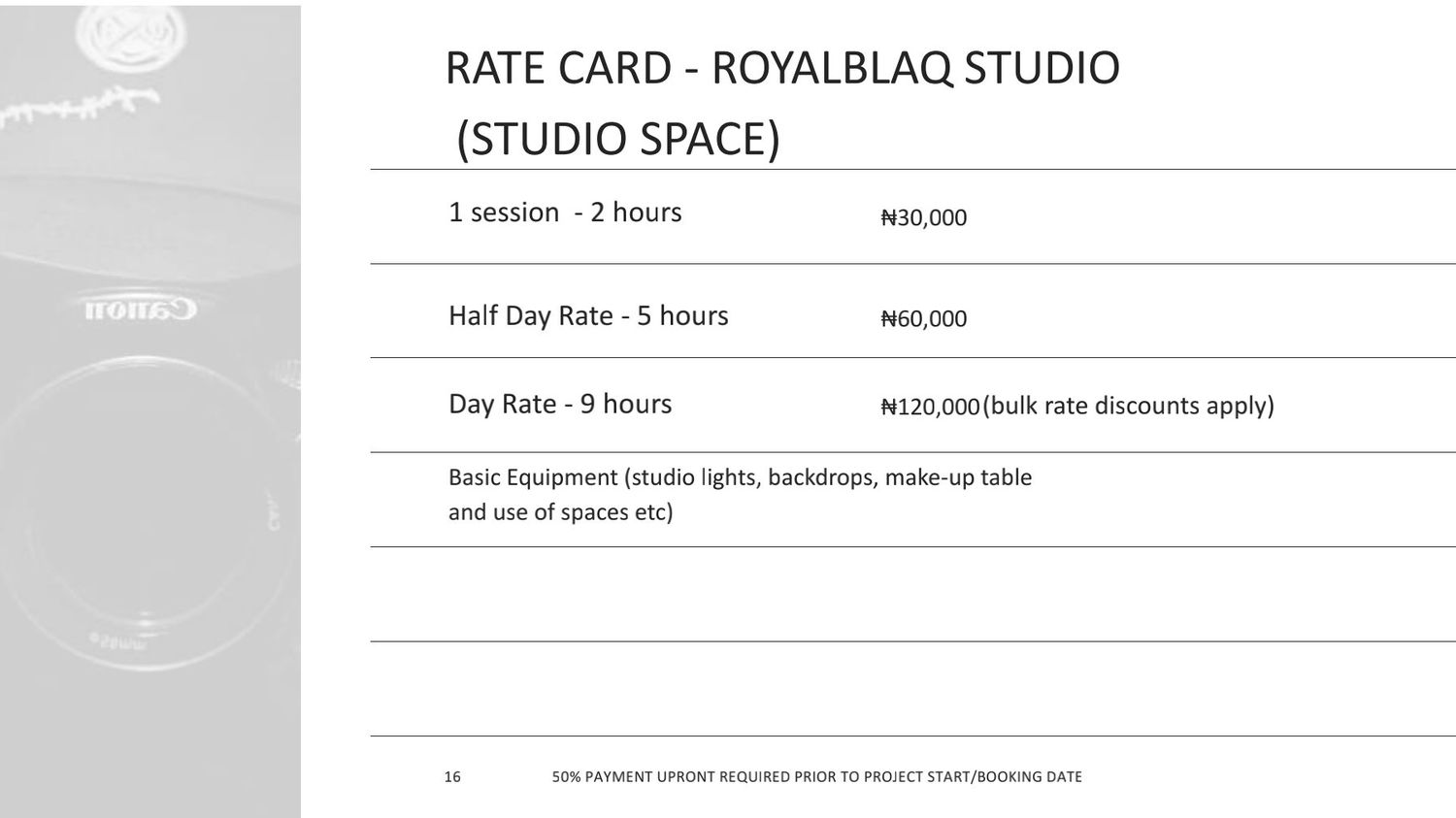Select the ₦30,000 price
The image size is (1456, 818).
923,217
